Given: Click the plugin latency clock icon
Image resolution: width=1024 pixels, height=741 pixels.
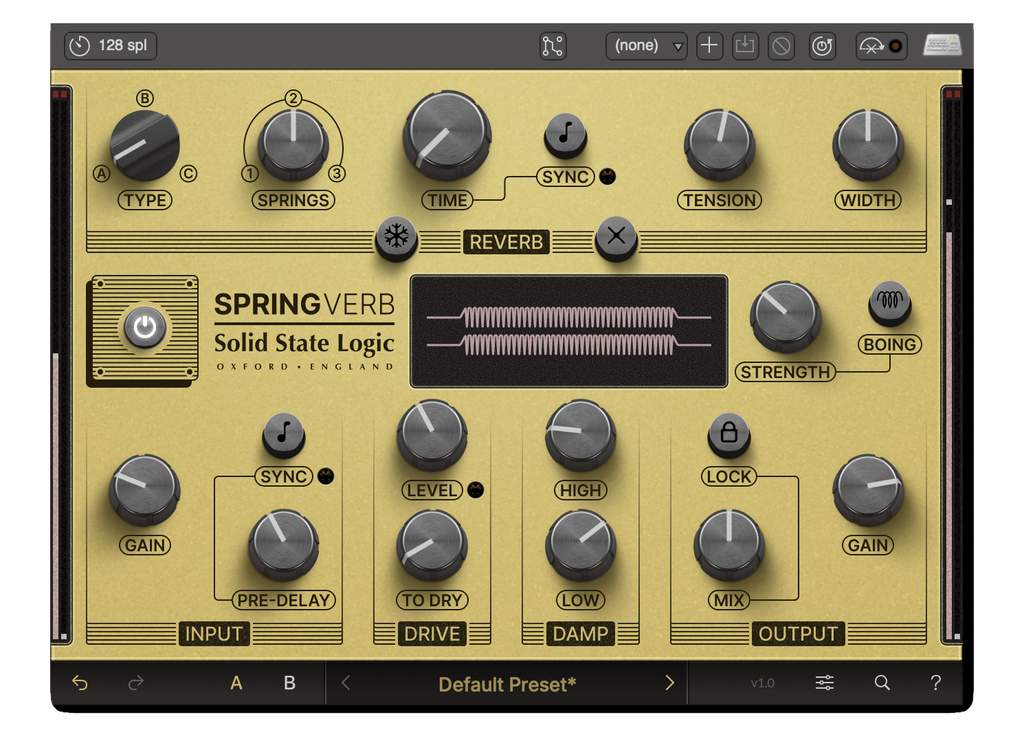Looking at the screenshot, I should tap(80, 46).
